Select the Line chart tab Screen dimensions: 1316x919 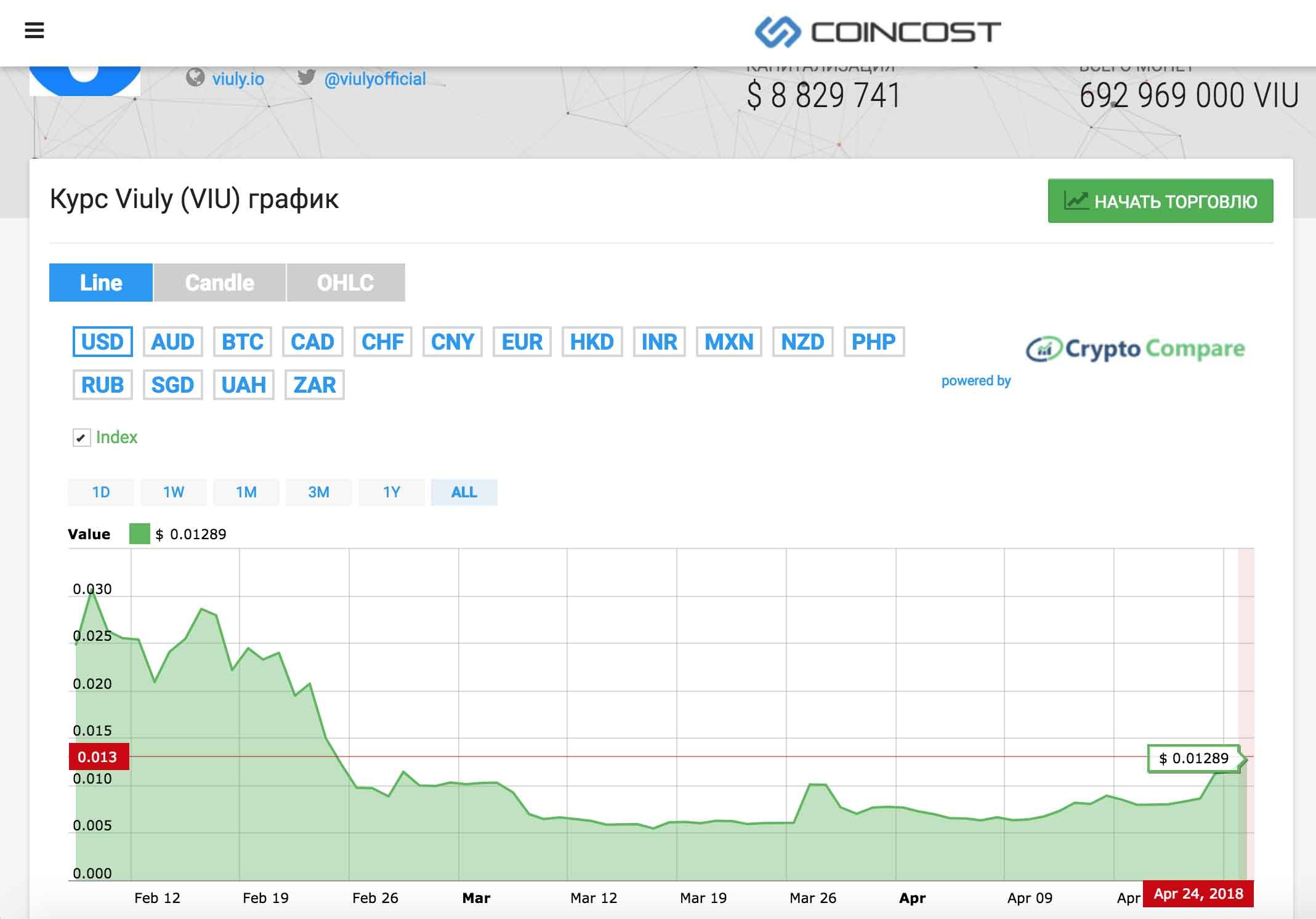101,283
